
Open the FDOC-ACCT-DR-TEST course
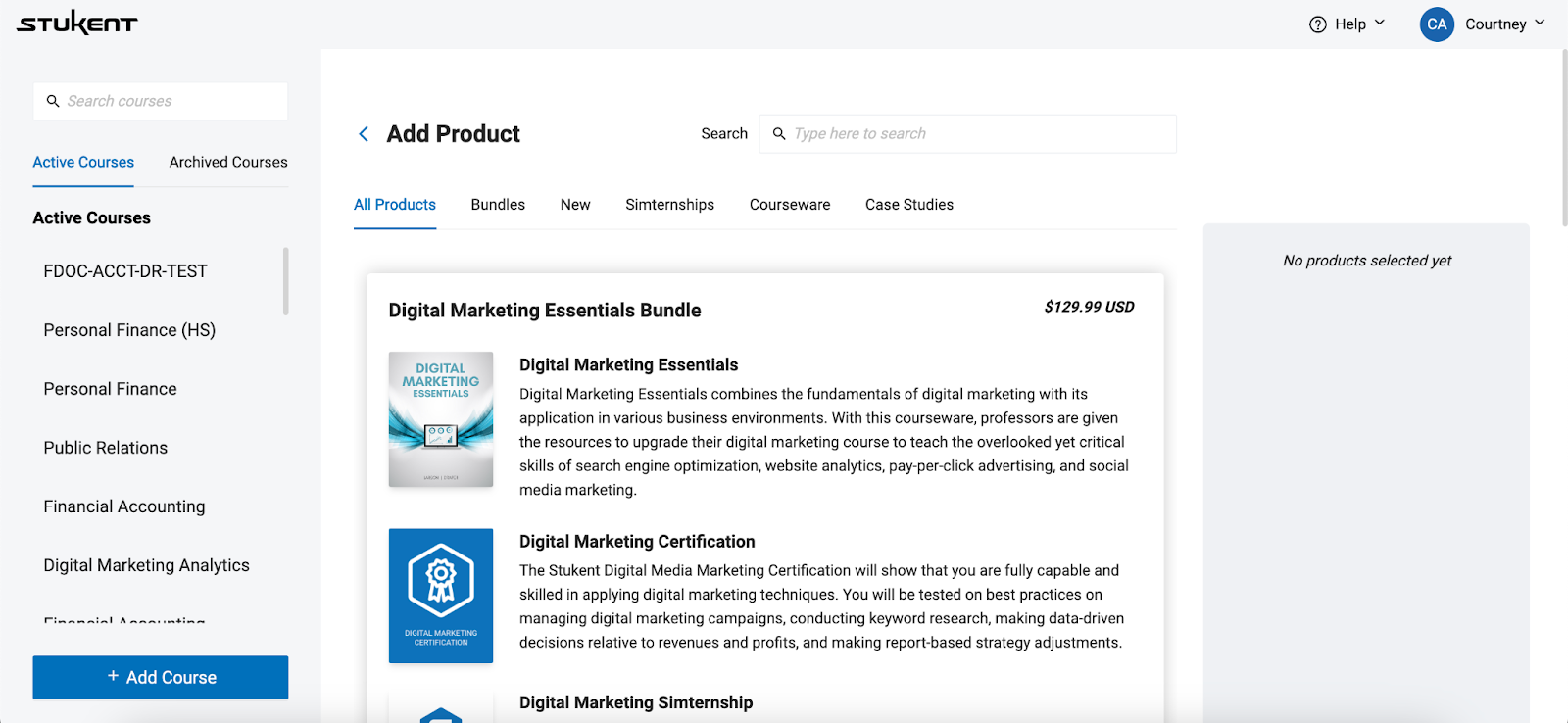125,271
